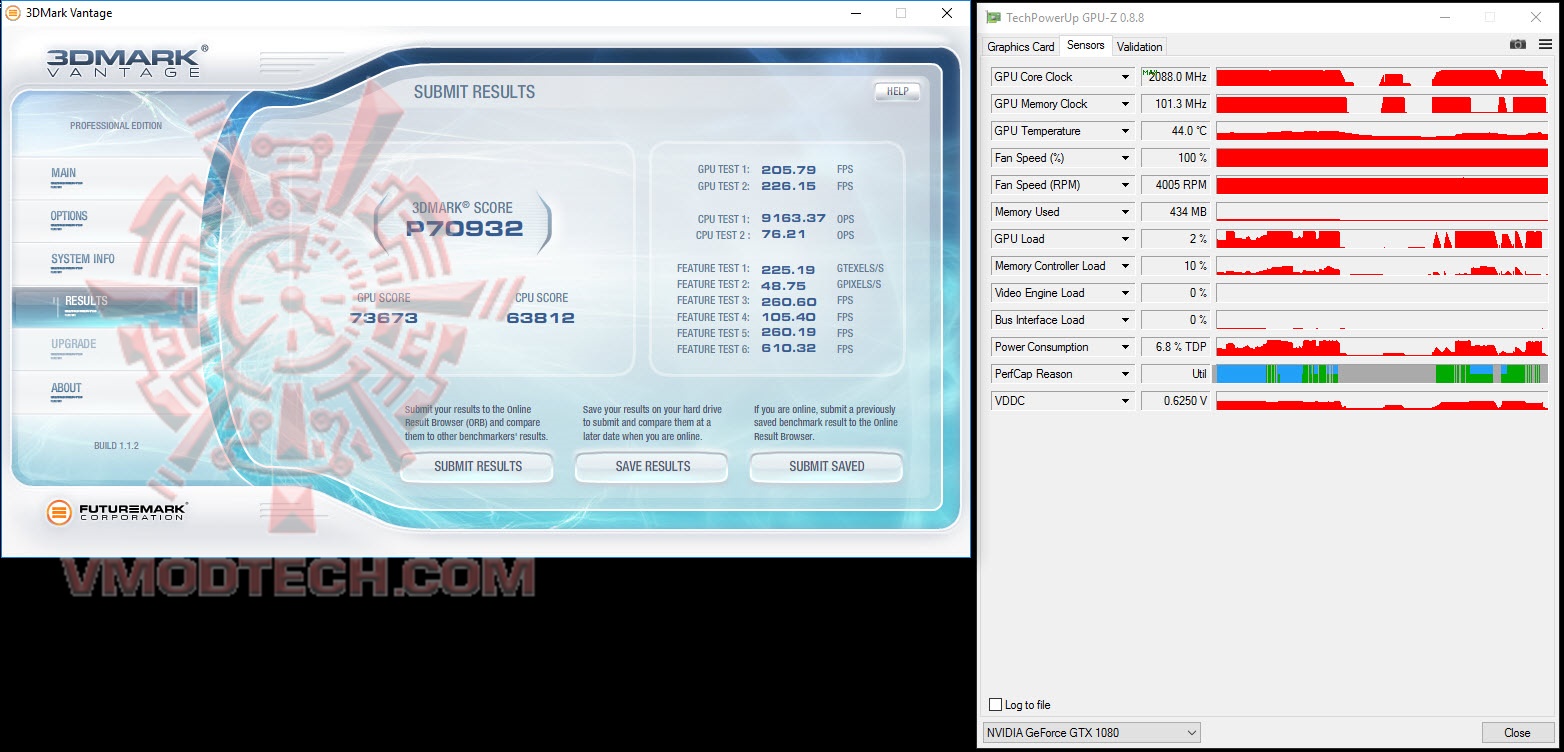Click the GPU Temperature value 44.0 °C

1175,131
